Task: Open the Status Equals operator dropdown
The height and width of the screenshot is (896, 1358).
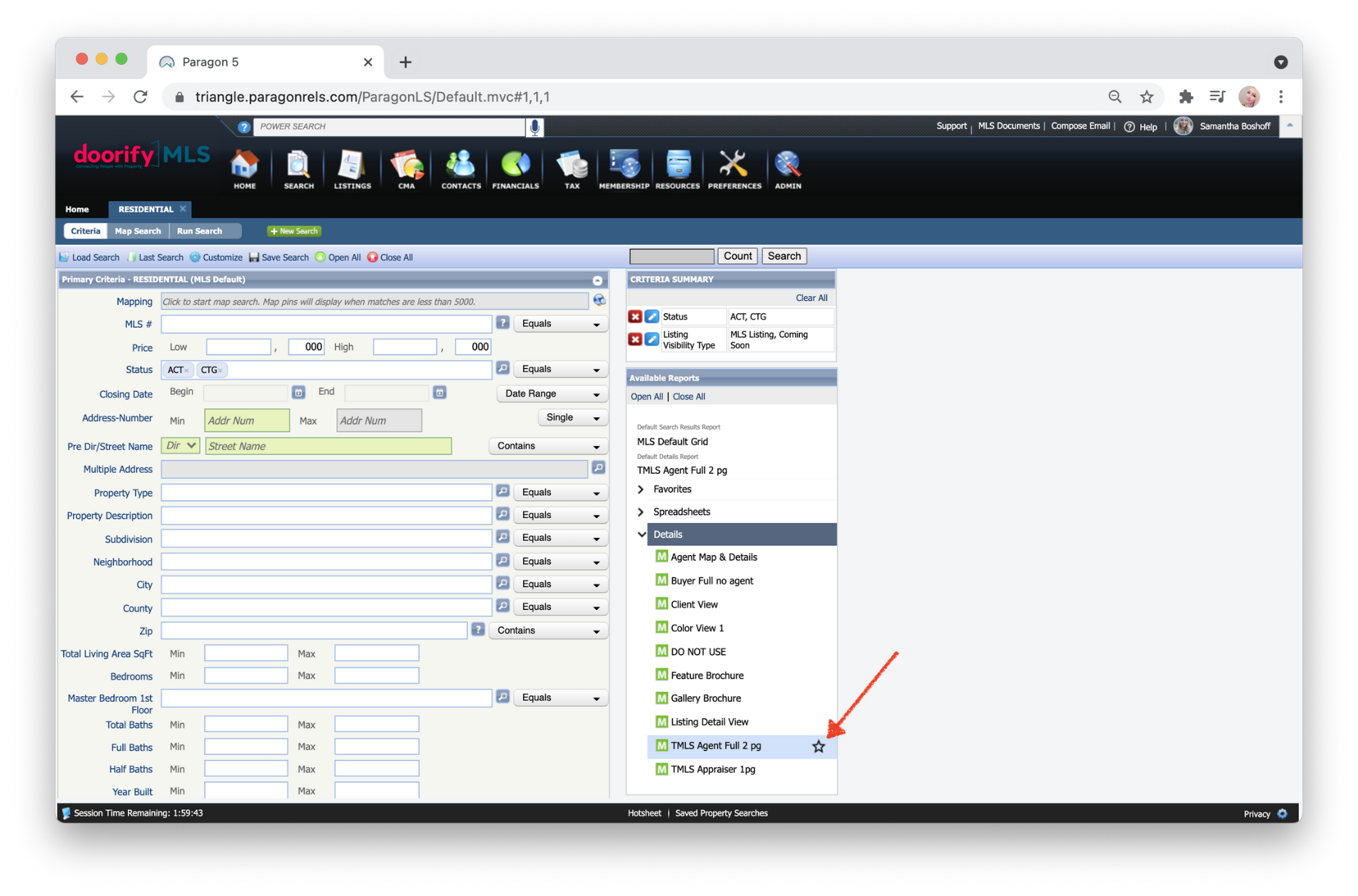Action: (x=560, y=369)
